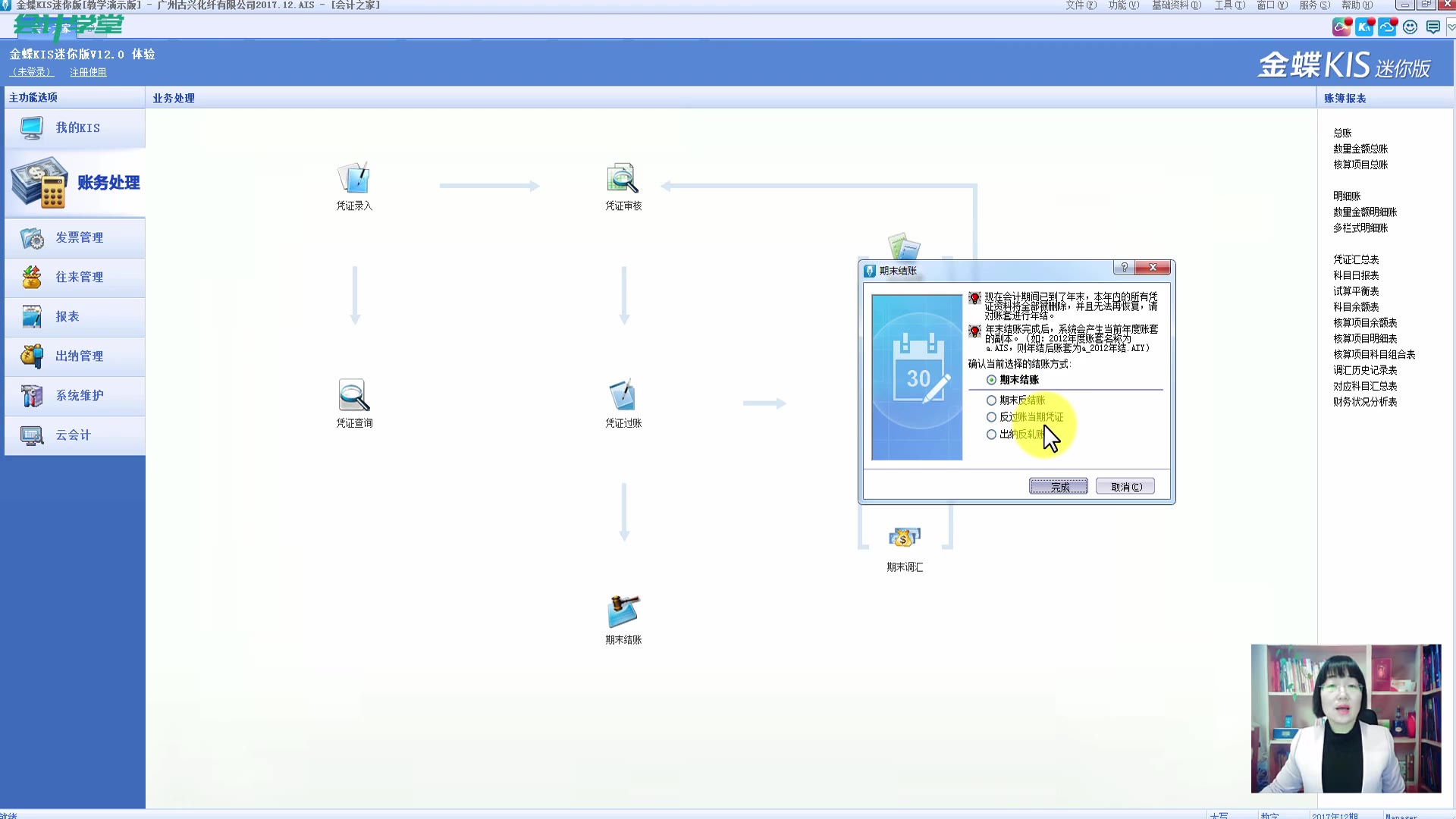Open the 核算项目总账 report

coord(1360,165)
